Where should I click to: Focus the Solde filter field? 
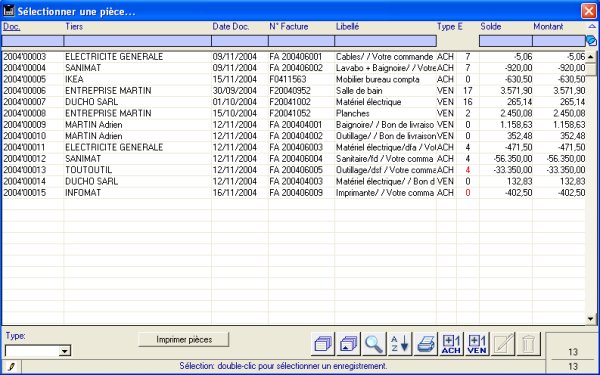click(x=506, y=41)
